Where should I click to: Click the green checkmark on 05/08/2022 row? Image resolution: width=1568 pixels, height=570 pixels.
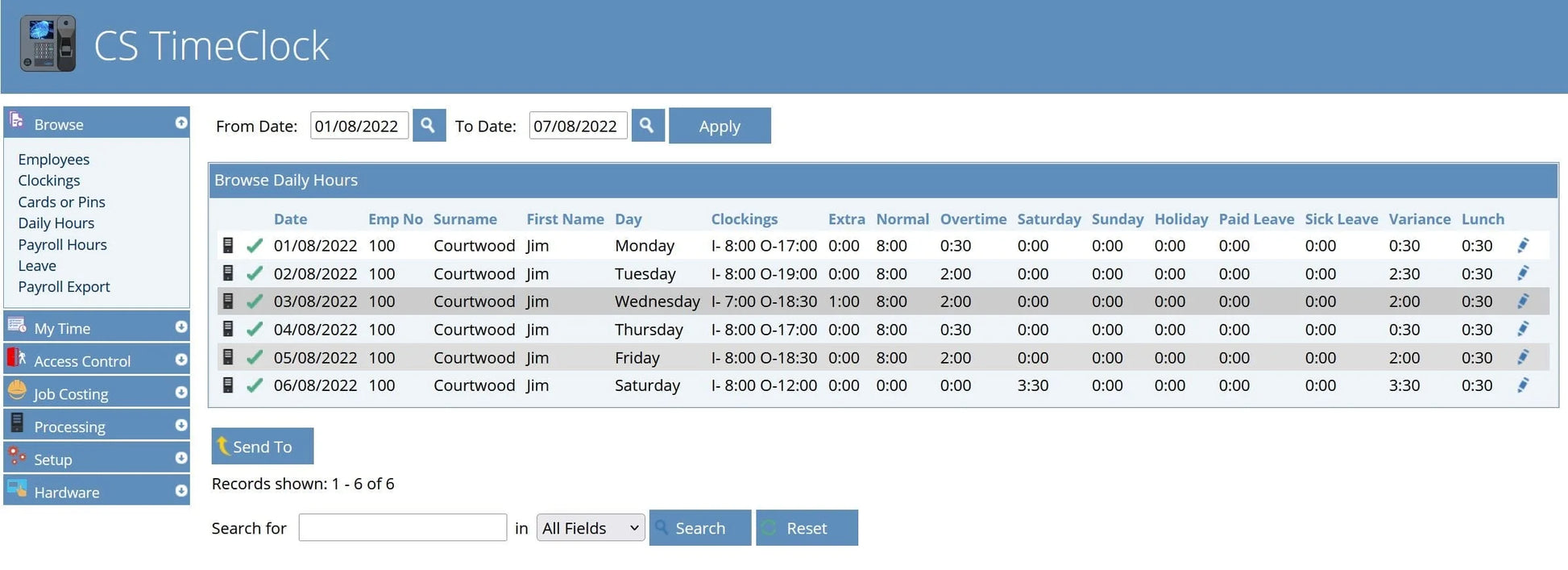tap(255, 358)
